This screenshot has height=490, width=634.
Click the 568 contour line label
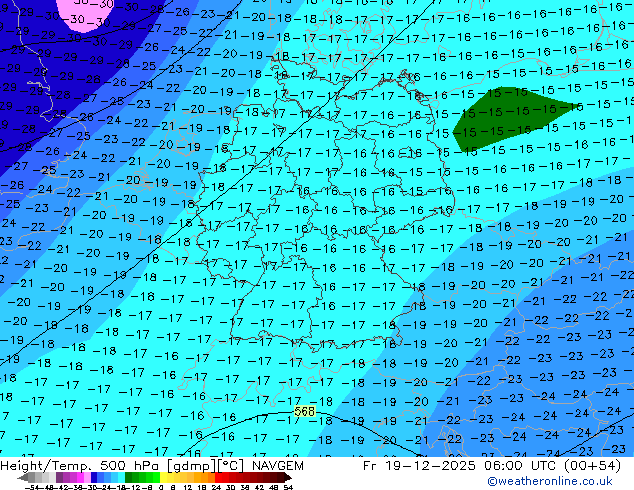click(305, 412)
